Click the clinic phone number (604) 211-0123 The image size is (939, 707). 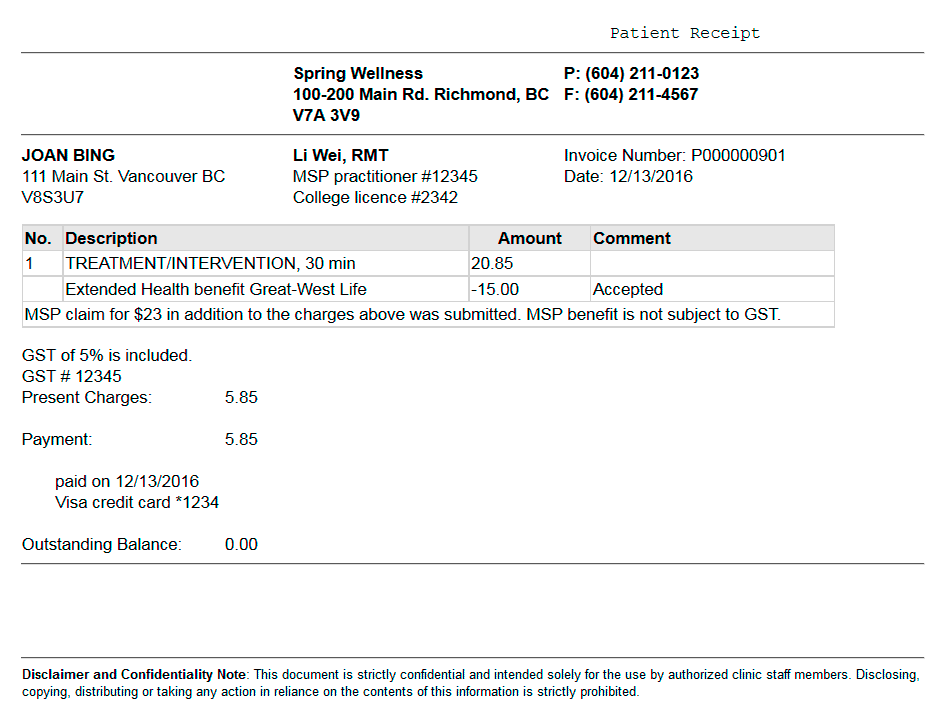pos(641,74)
